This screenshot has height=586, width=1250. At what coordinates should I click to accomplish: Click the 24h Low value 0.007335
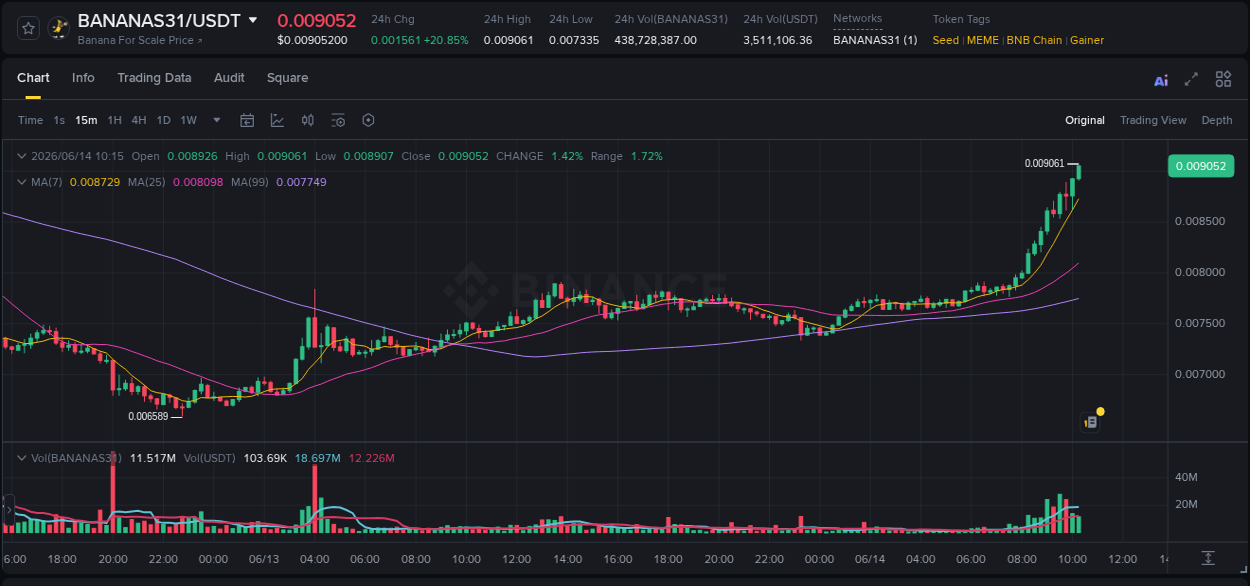pyautogui.click(x=574, y=40)
